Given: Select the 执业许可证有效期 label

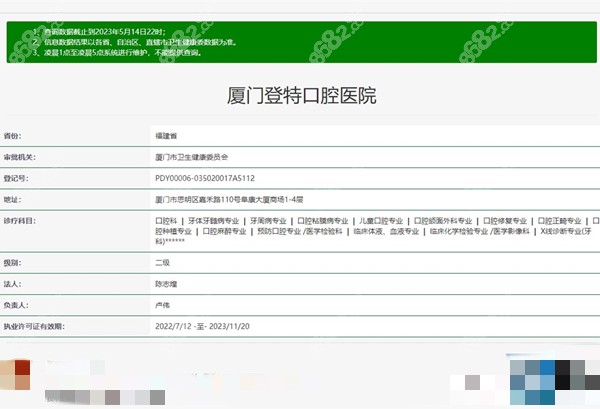Looking at the screenshot, I should [x=34, y=326].
